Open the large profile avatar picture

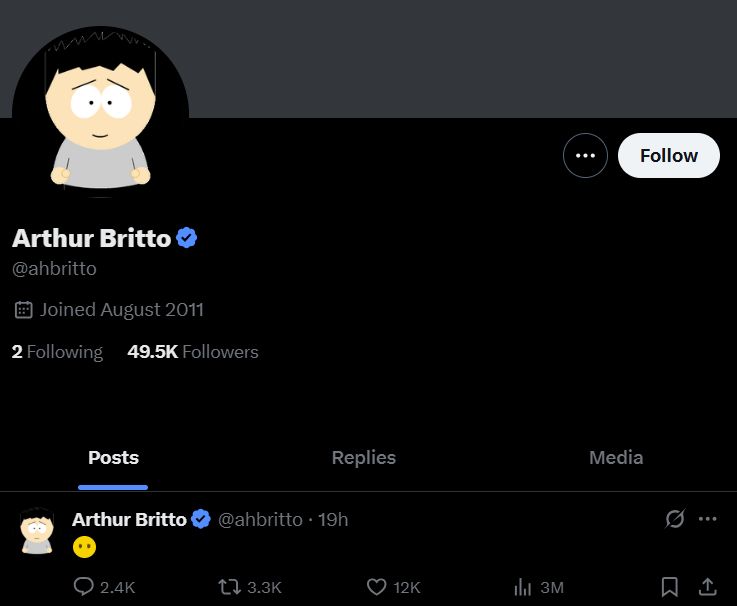(x=100, y=115)
